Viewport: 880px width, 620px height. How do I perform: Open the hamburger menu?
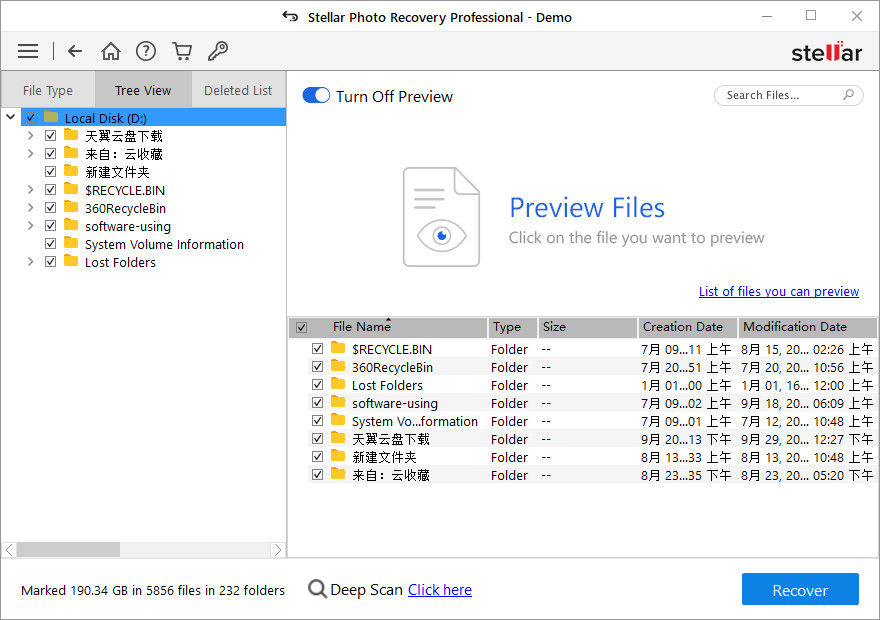pos(28,51)
